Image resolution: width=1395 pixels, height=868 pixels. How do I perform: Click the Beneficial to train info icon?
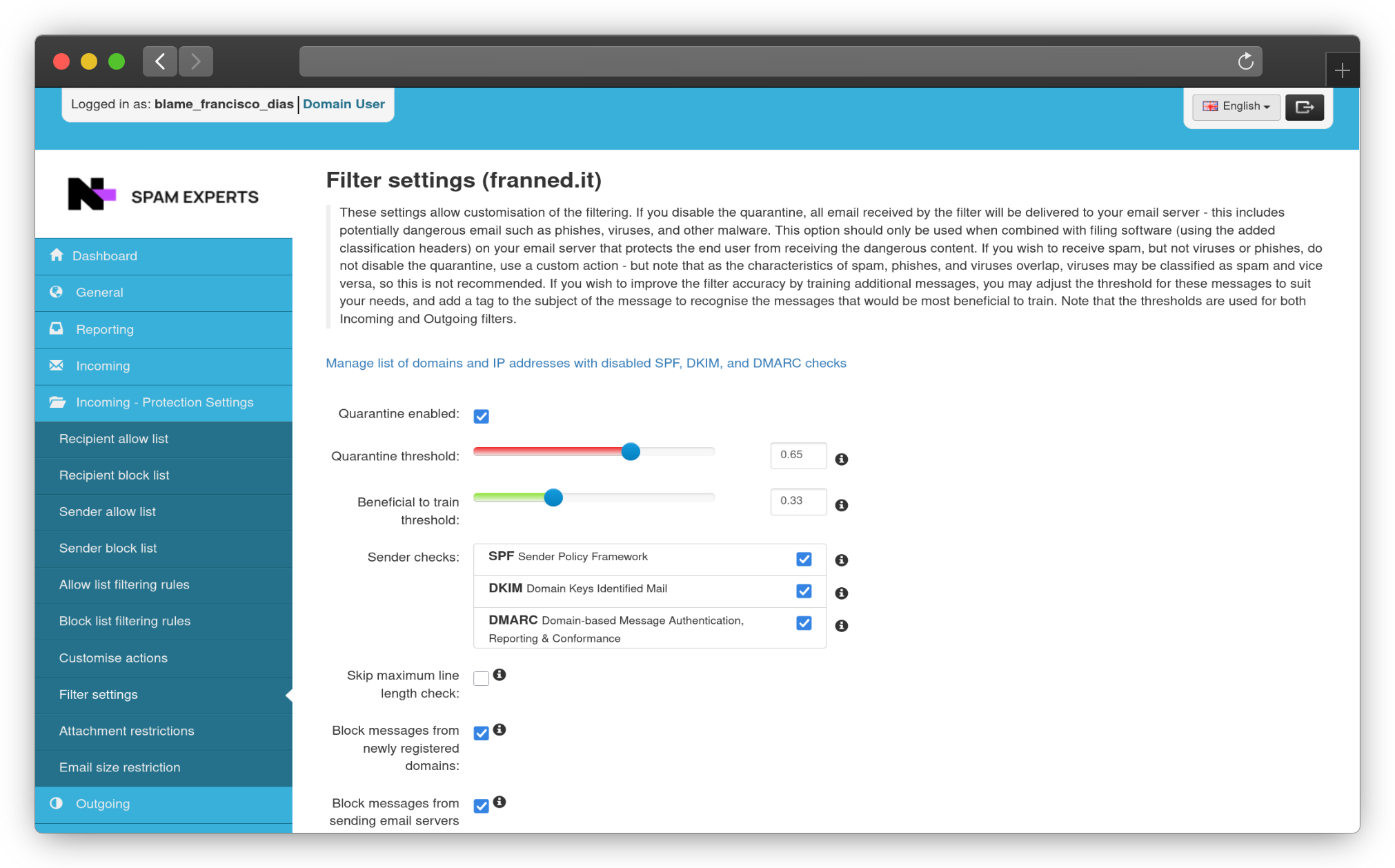pyautogui.click(x=841, y=506)
